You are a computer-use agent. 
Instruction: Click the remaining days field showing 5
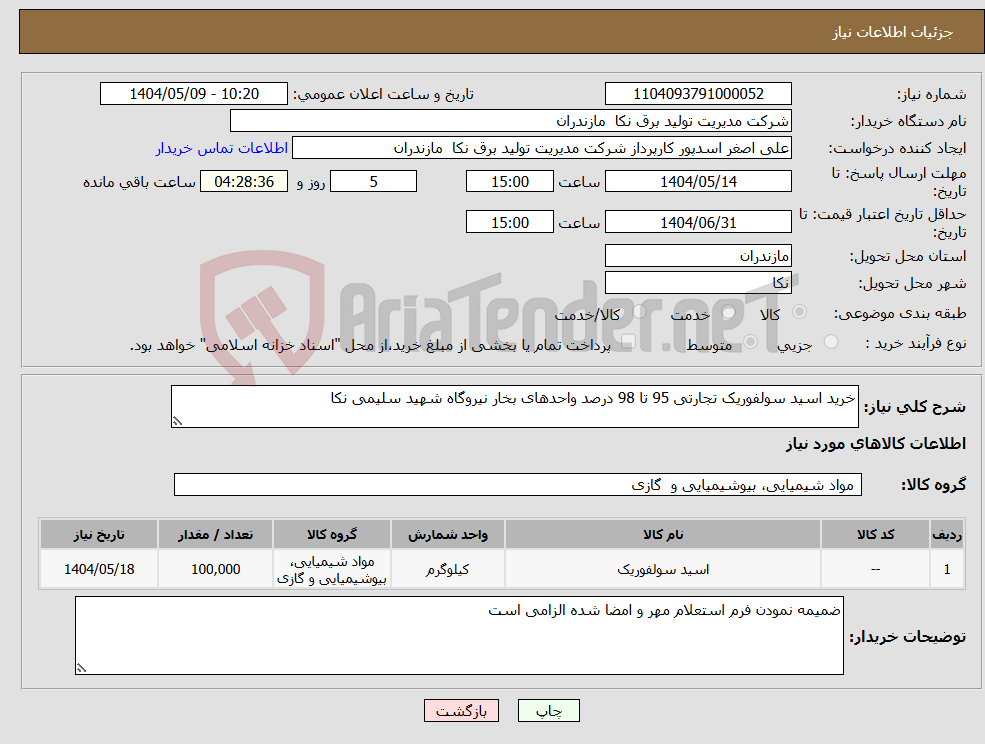point(373,182)
